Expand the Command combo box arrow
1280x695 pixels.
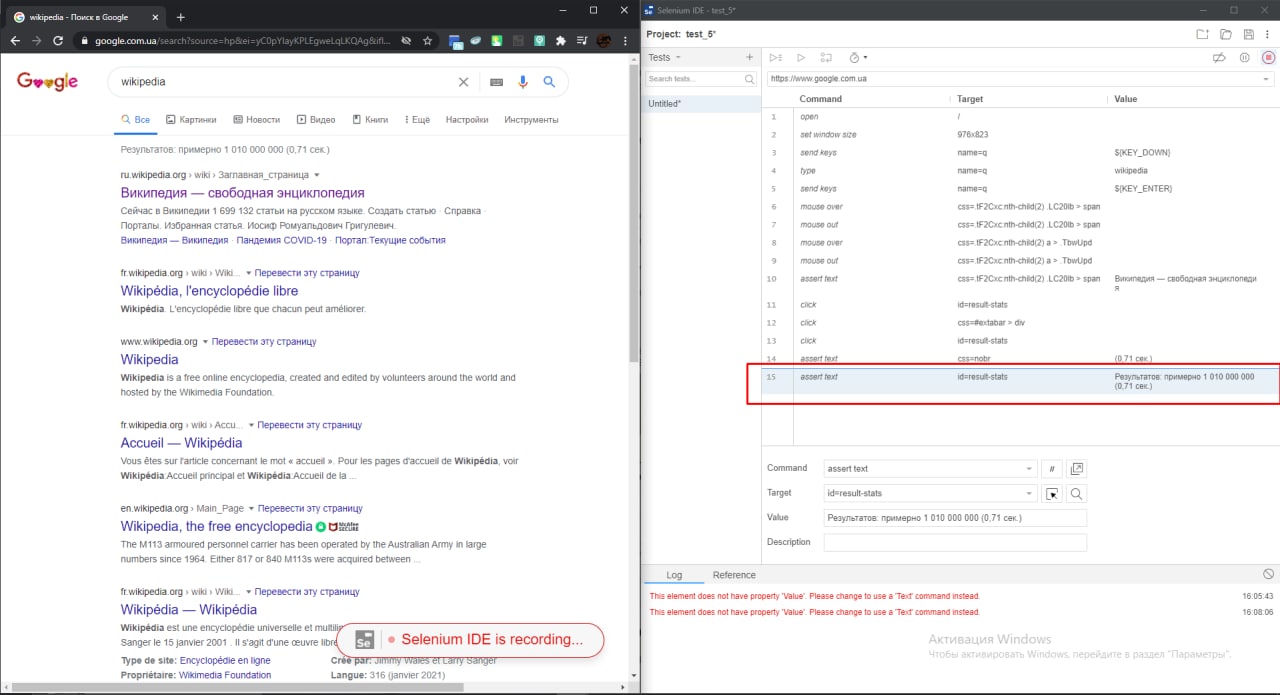coord(1030,468)
